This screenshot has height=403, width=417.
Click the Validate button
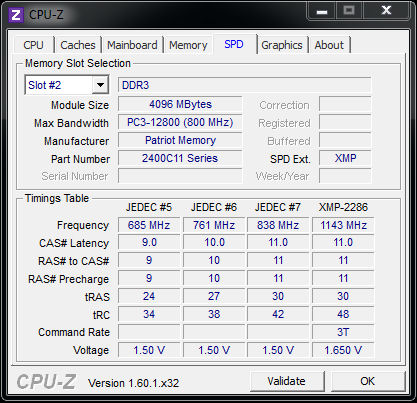coord(286,381)
